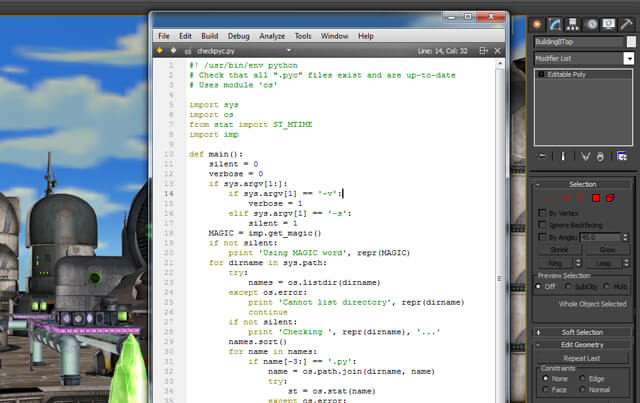Open the Motion panel icon

point(592,23)
